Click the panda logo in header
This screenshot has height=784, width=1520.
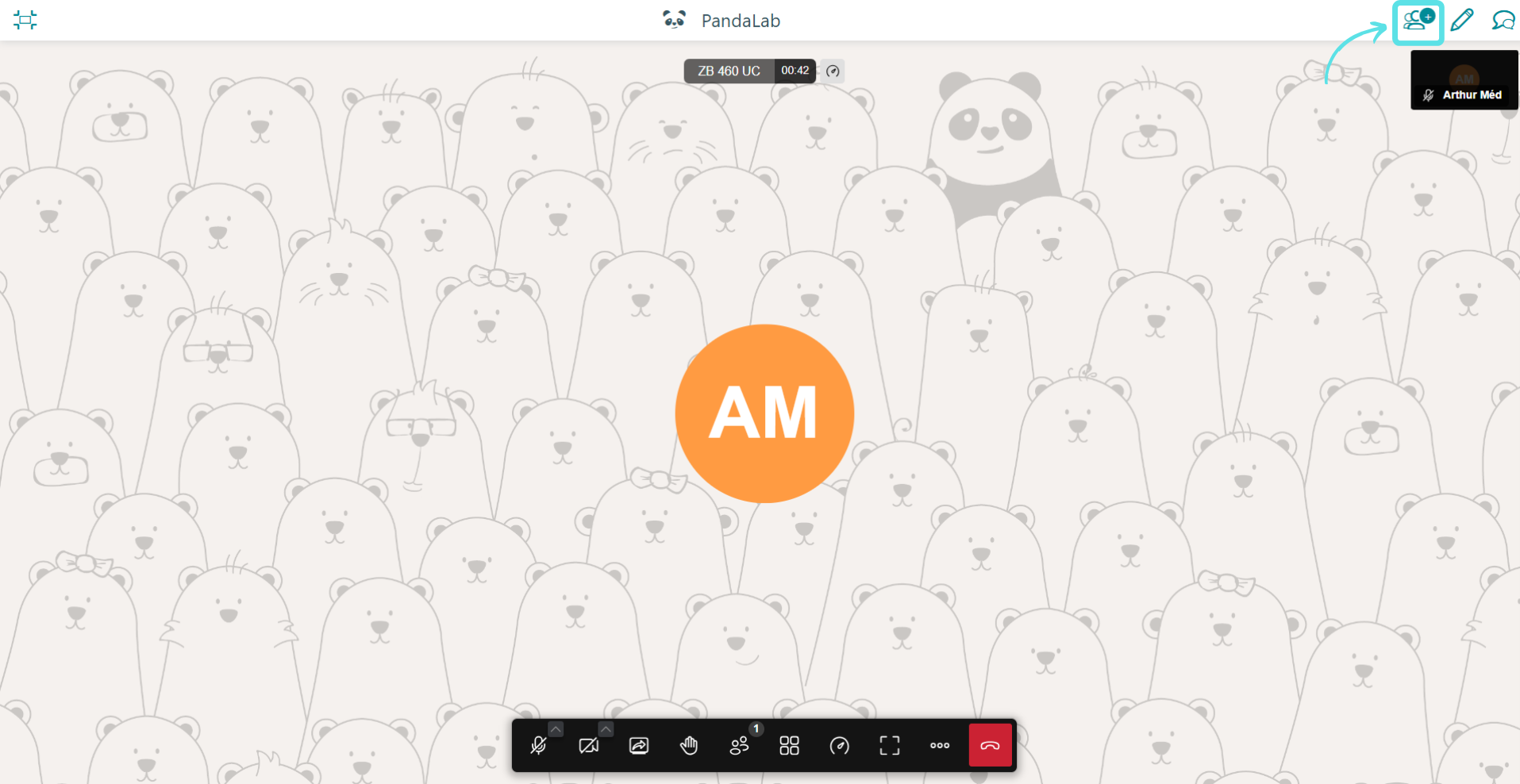point(675,19)
